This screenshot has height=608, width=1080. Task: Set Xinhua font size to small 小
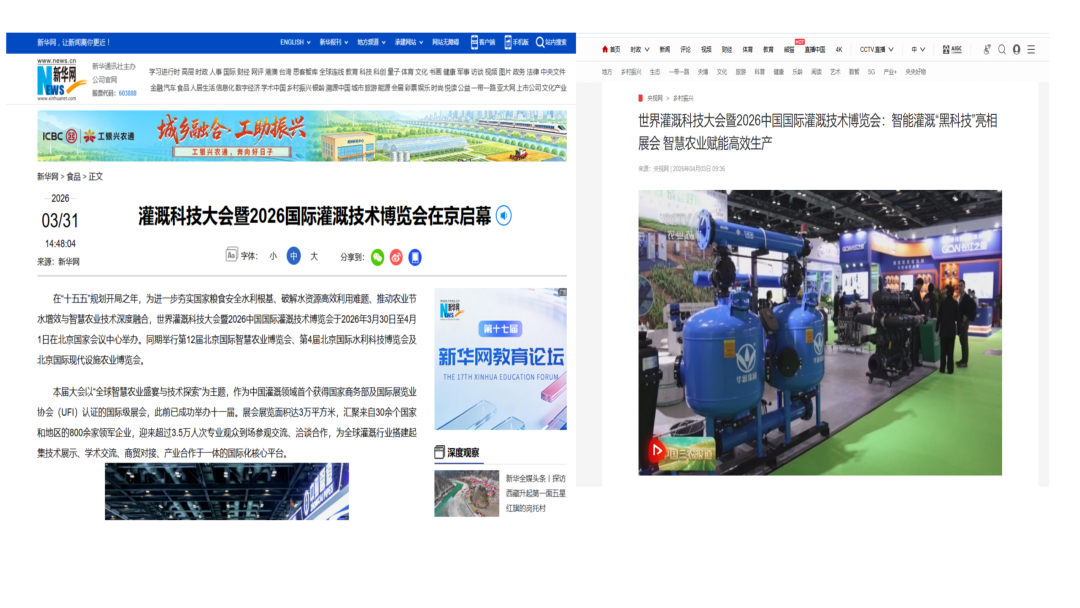tap(273, 256)
